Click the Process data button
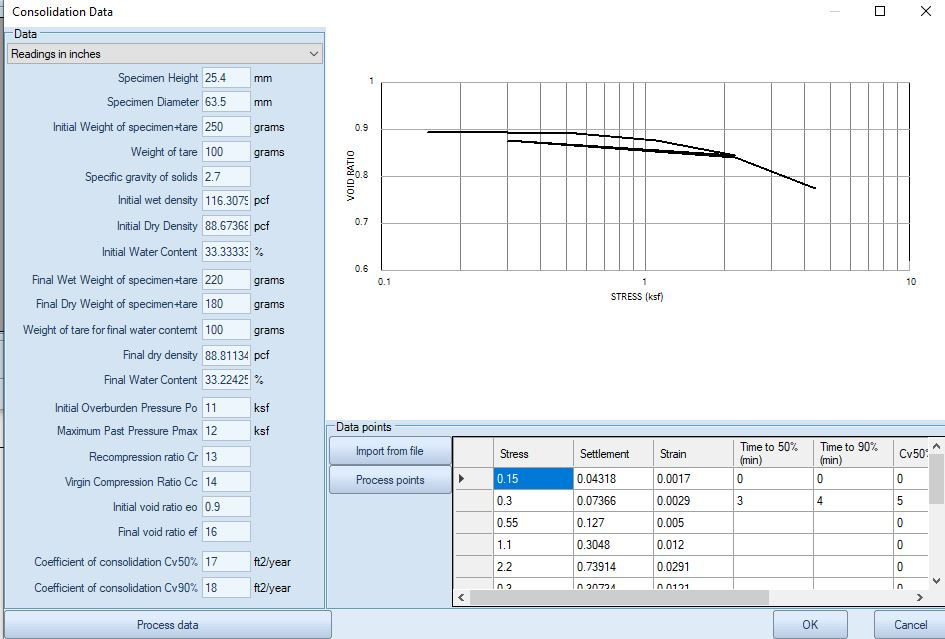This screenshot has height=639, width=945. click(168, 625)
